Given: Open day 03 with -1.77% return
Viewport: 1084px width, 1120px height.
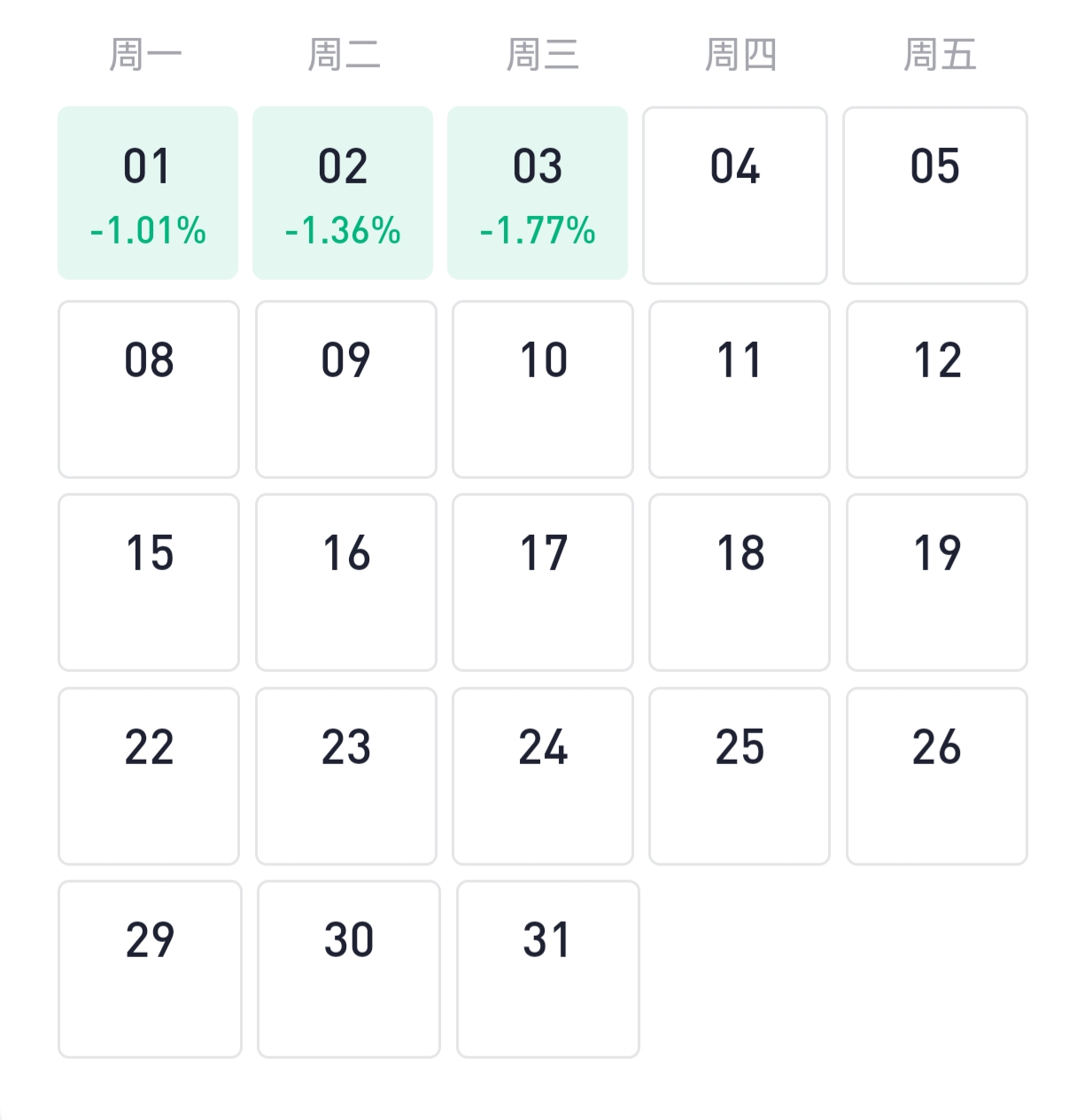Looking at the screenshot, I should point(538,193).
